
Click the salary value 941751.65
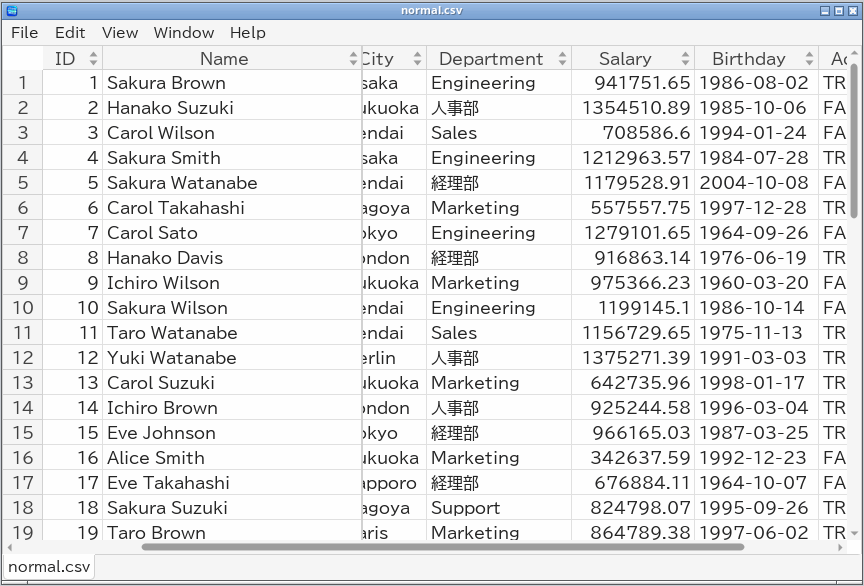633,83
